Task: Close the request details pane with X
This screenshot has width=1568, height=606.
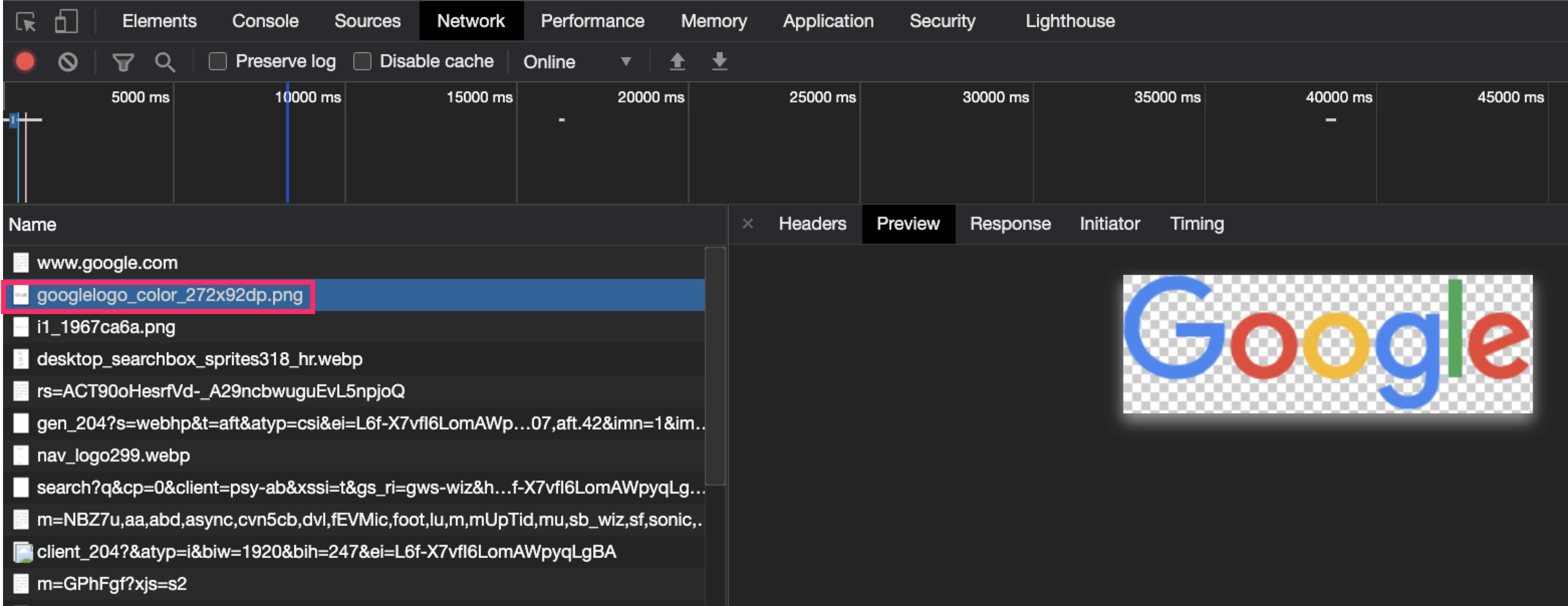Action: 747,224
